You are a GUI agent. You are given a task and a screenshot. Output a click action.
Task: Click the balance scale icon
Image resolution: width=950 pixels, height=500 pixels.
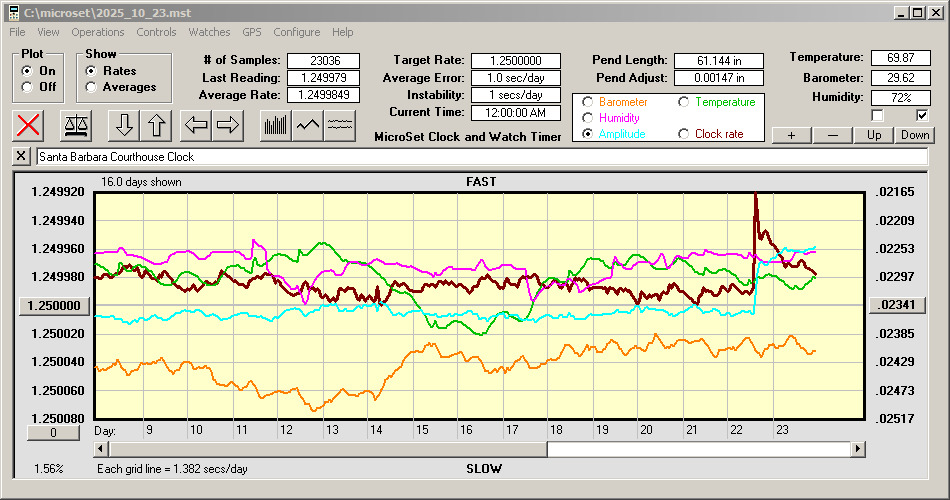[76, 126]
